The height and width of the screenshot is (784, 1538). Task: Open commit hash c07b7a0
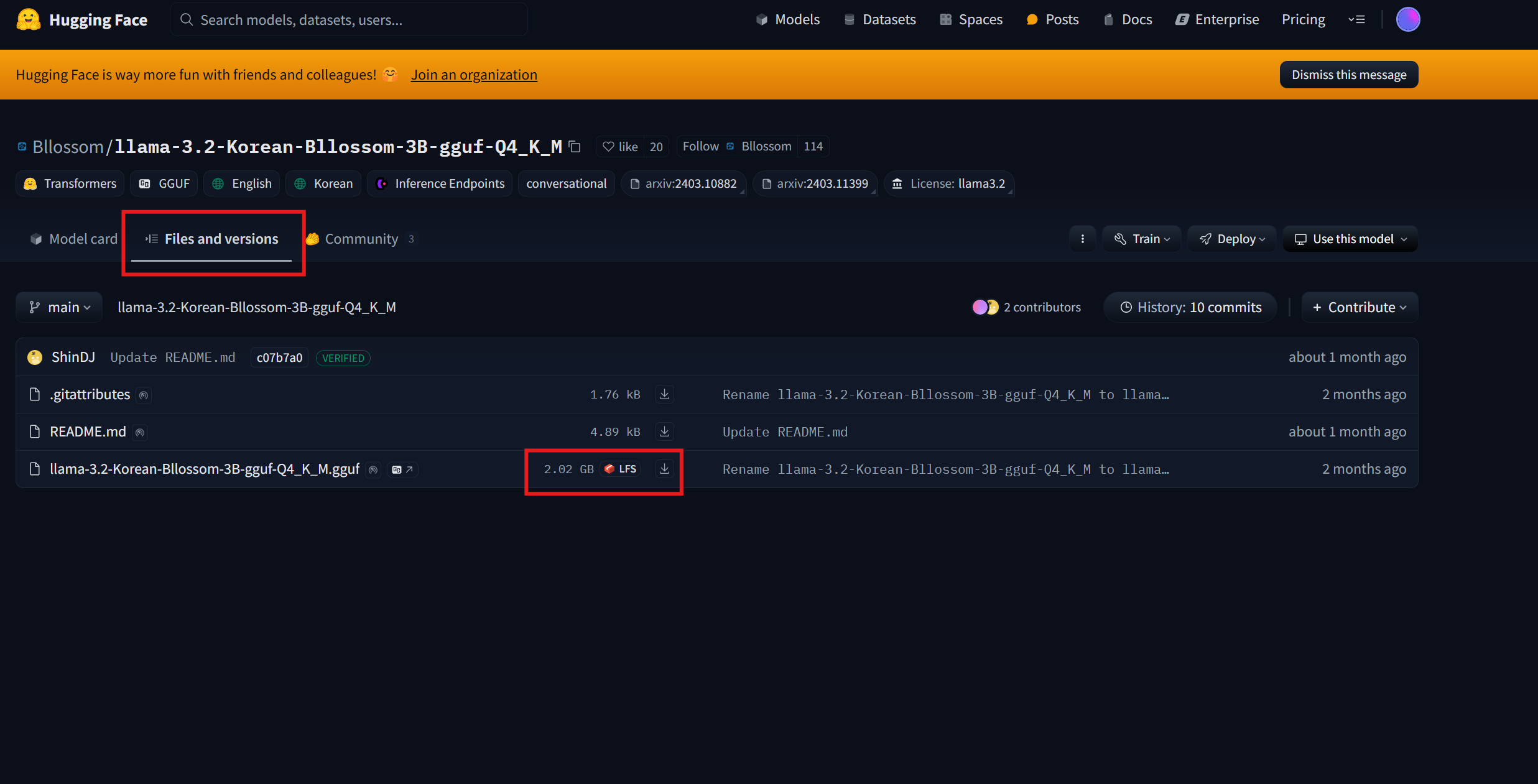279,357
